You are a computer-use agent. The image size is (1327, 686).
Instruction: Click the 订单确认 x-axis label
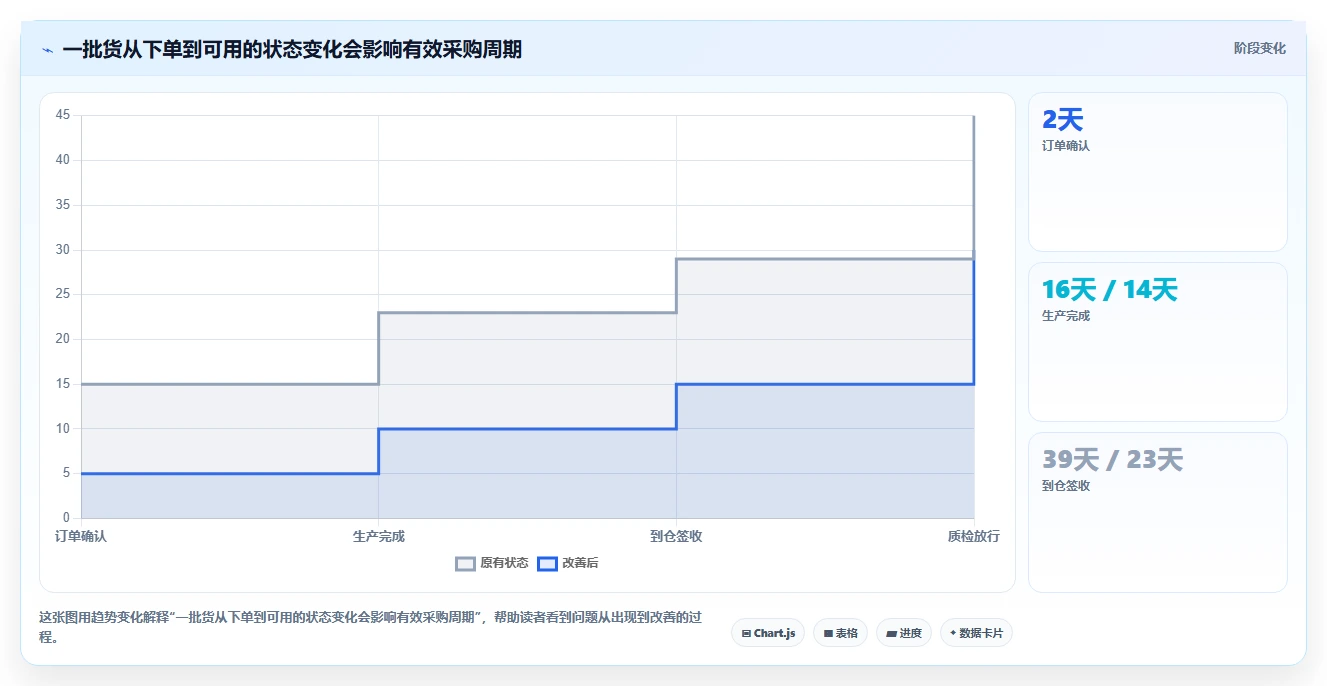point(81,536)
